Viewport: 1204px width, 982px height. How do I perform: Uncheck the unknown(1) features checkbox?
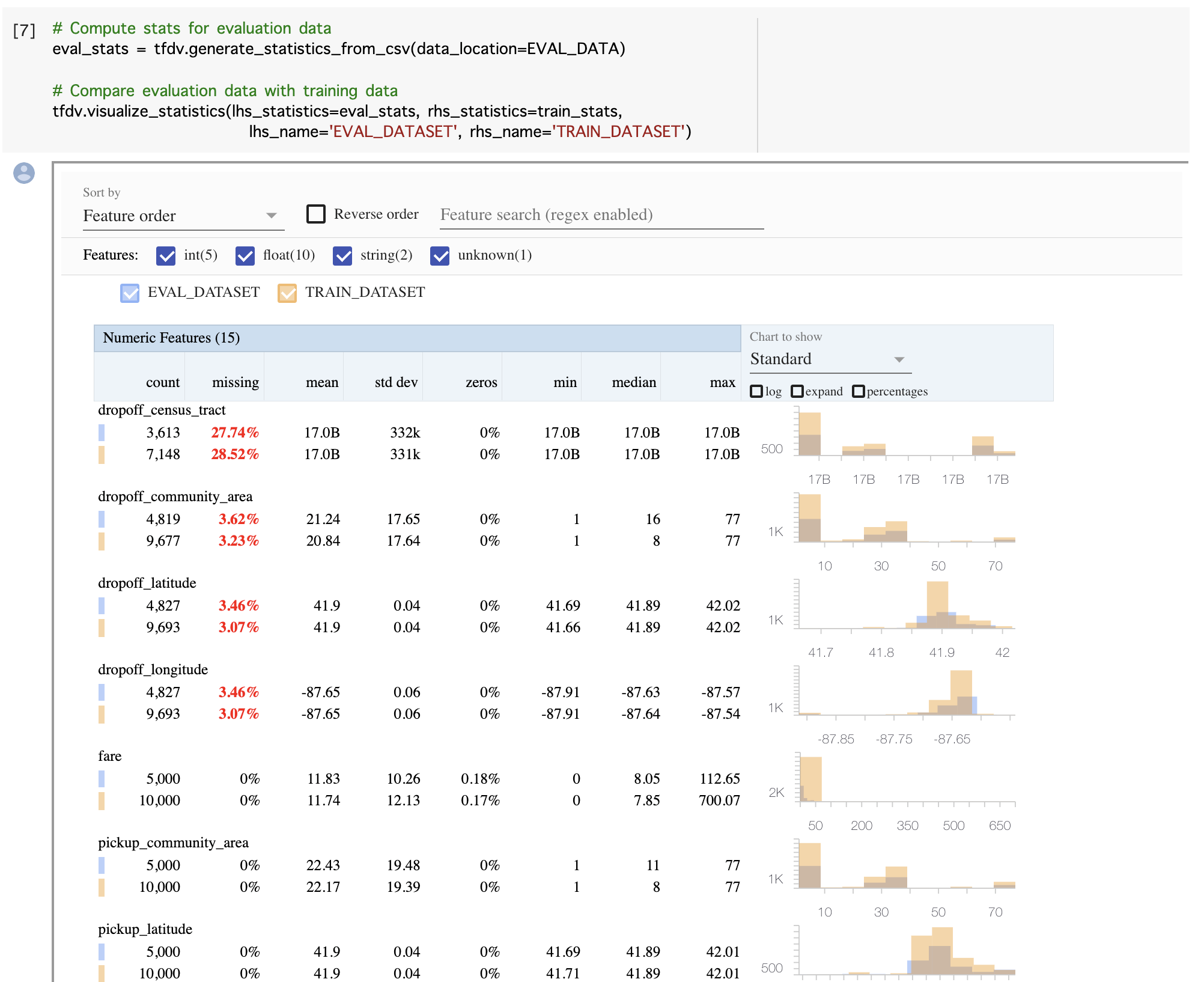(440, 255)
